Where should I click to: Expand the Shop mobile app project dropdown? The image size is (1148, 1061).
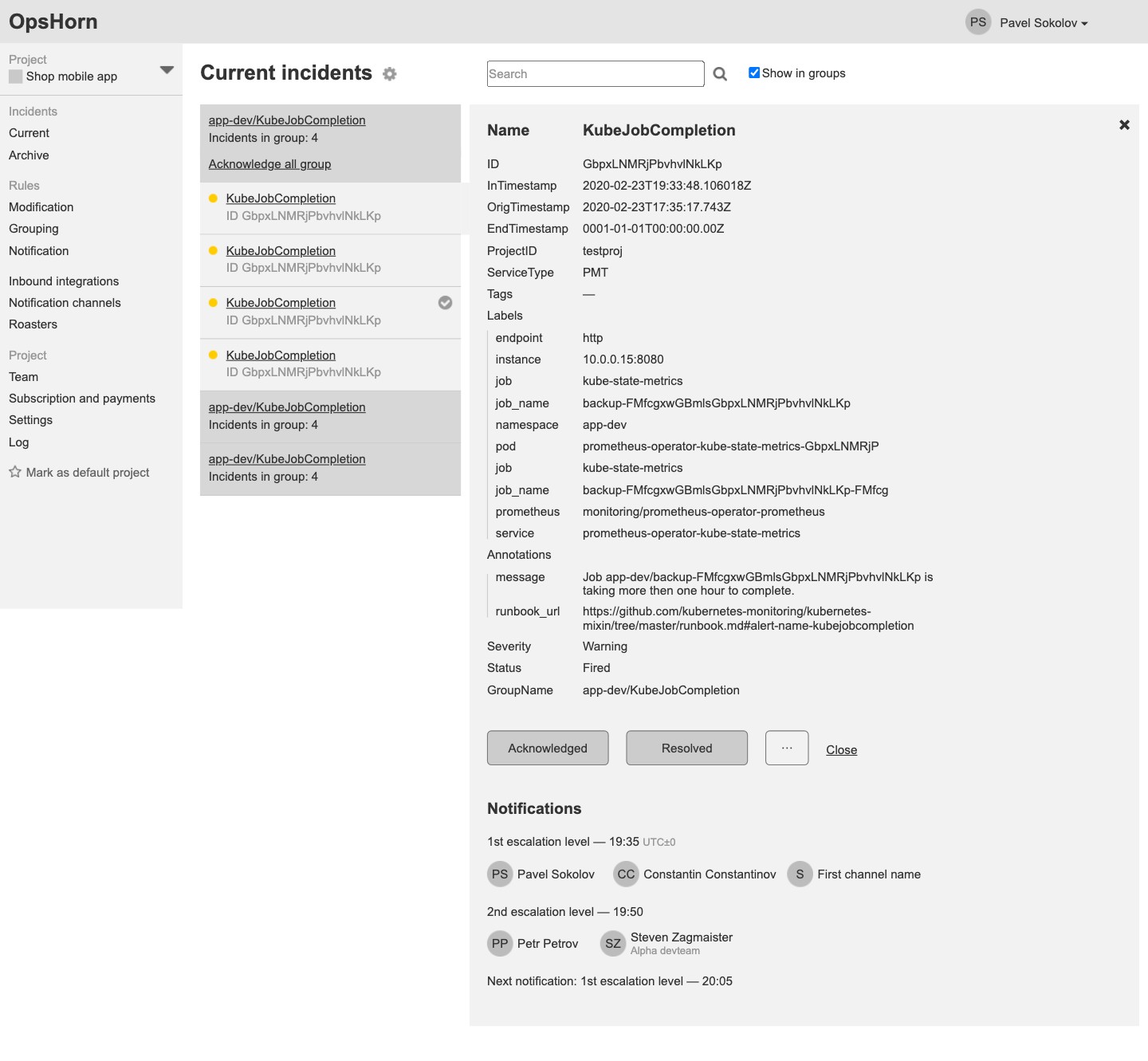(167, 70)
